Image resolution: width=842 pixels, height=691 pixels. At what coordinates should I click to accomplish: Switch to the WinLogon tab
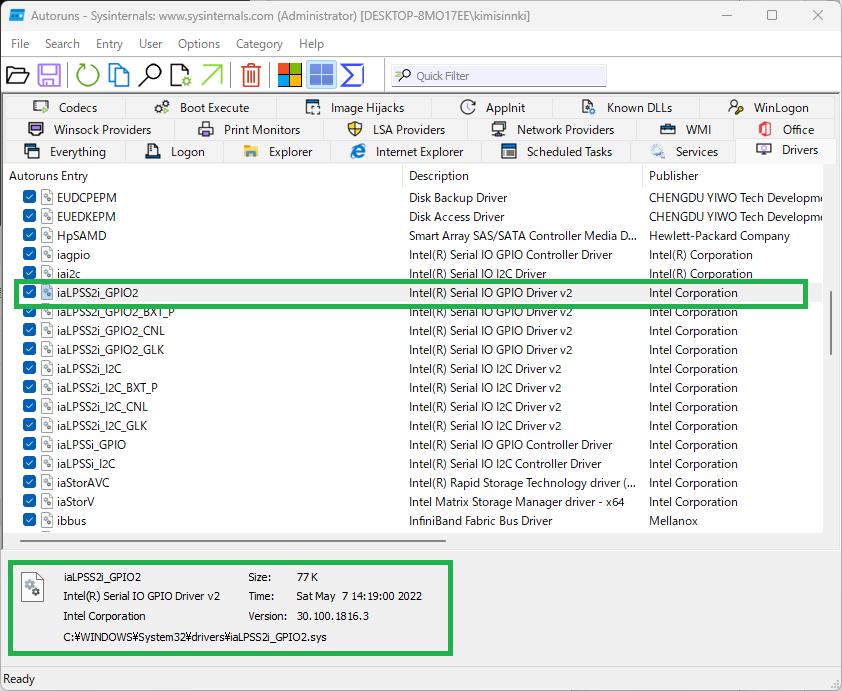[x=768, y=107]
